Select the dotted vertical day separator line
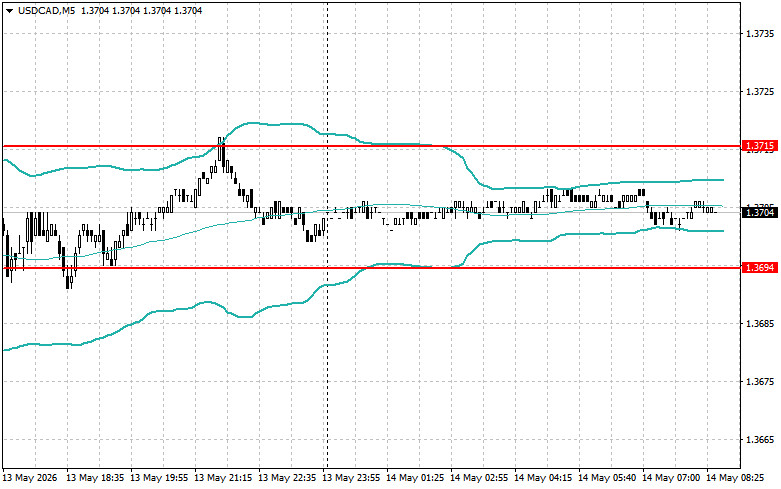781x489 pixels. point(327,234)
